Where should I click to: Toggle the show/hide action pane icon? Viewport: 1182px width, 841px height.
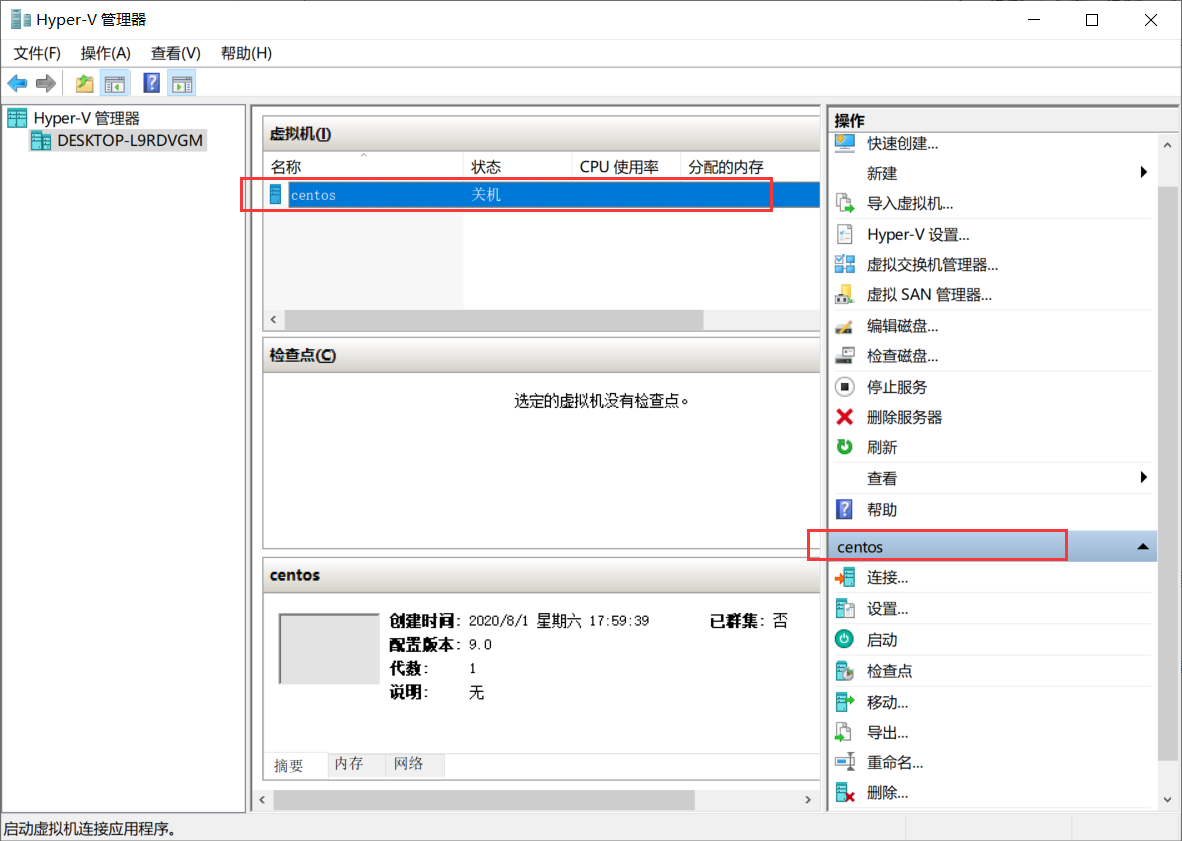[x=182, y=83]
